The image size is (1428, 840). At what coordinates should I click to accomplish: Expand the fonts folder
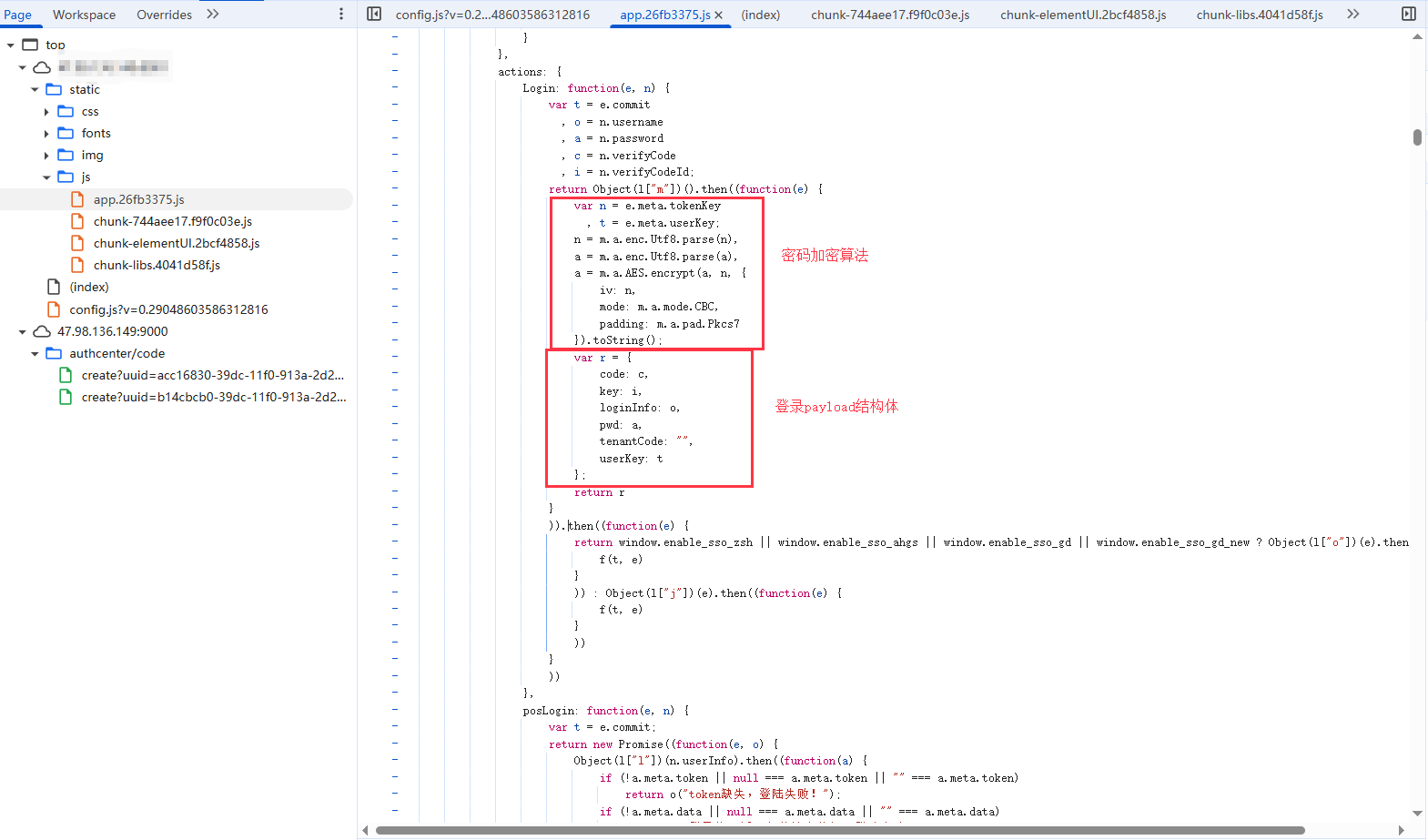[46, 133]
